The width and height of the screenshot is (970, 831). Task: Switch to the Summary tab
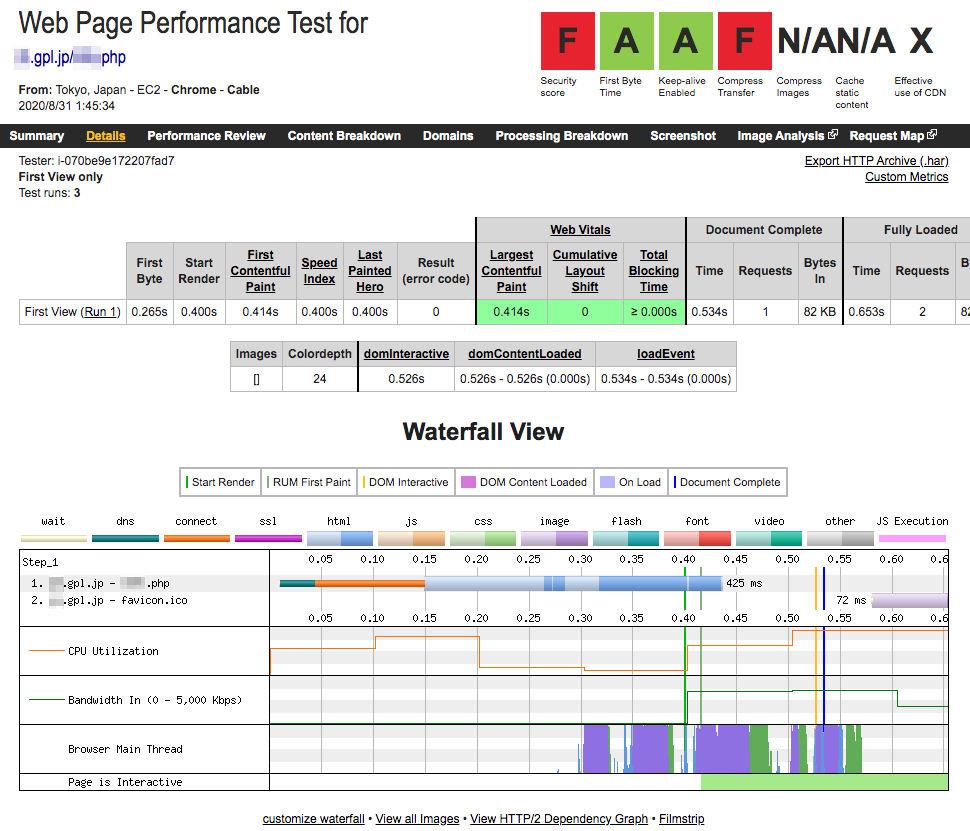coord(36,136)
